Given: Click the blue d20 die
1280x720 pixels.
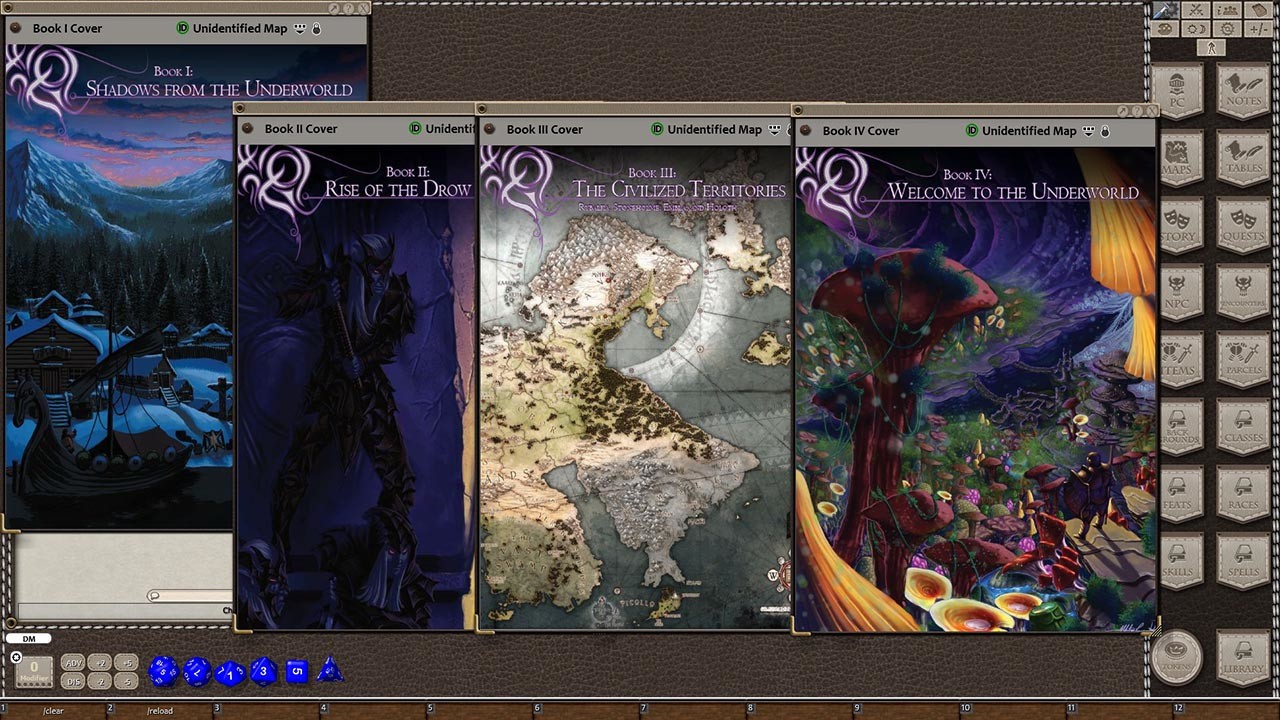Looking at the screenshot, I should pyautogui.click(x=163, y=671).
